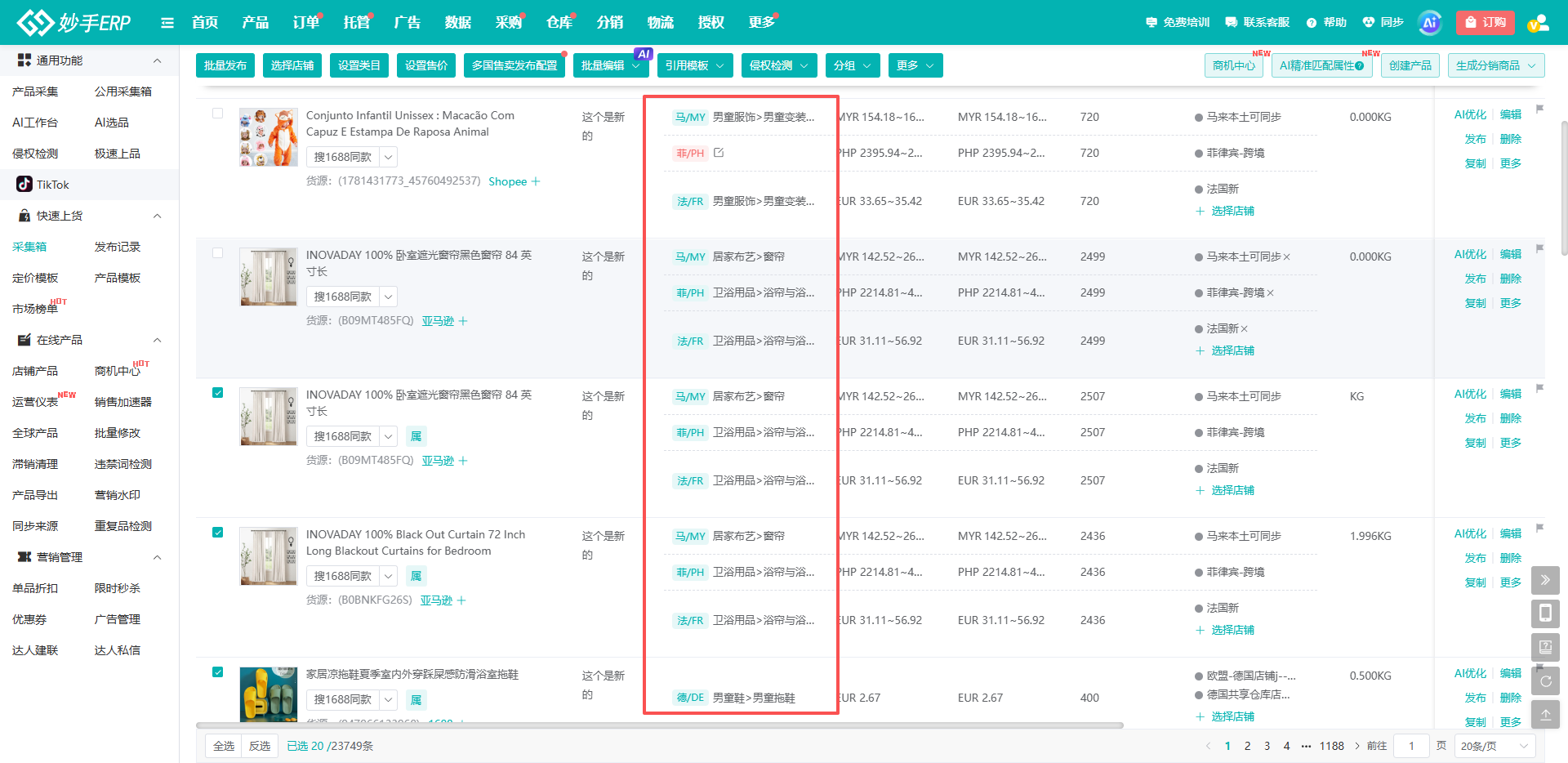Click the 妙手ERP logo
Screen dimensions: 1568x763
pos(73,22)
